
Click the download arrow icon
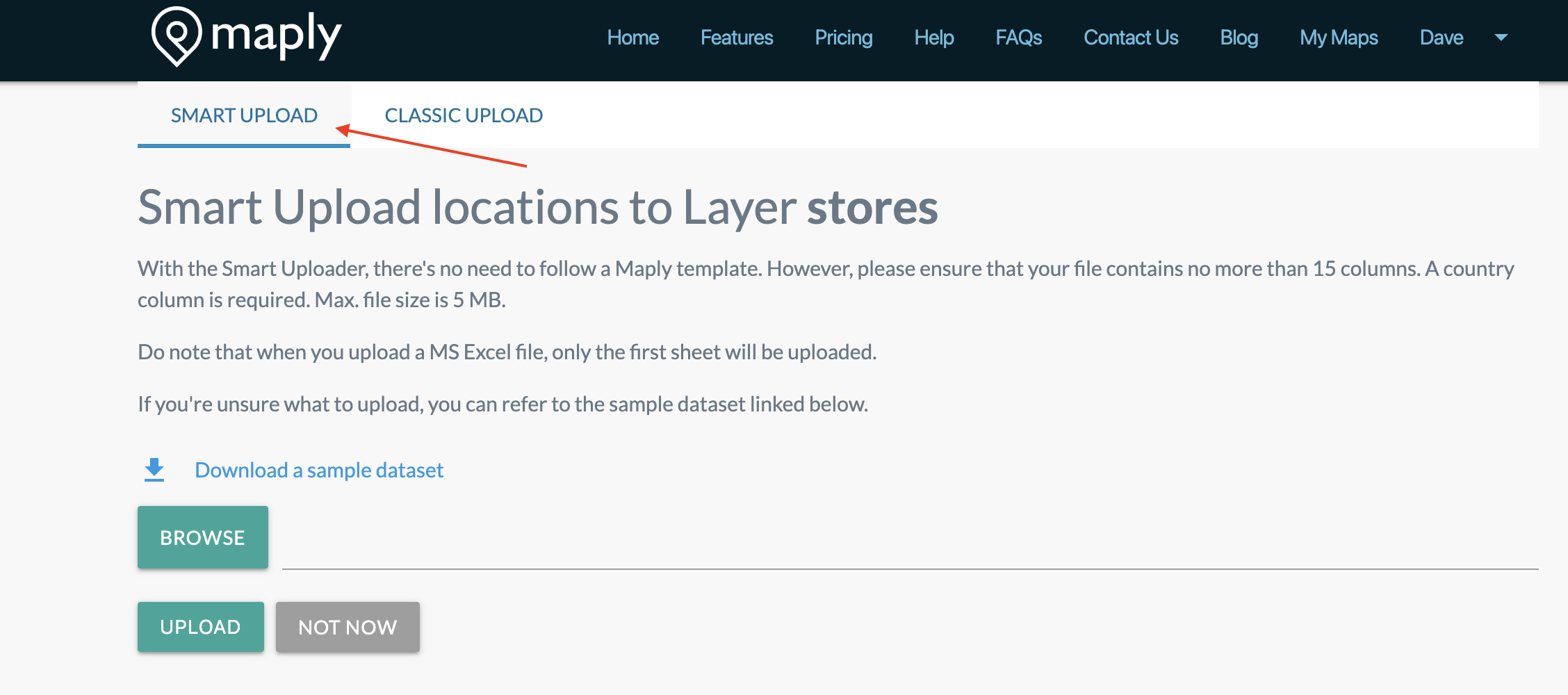click(154, 470)
